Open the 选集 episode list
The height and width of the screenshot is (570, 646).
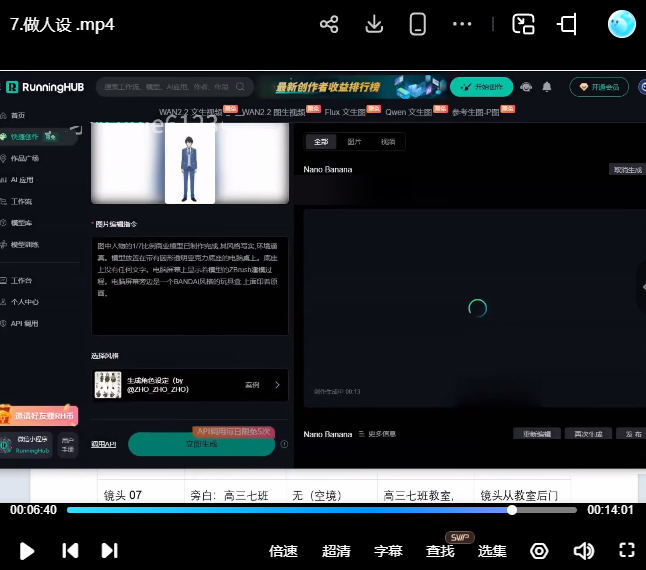(492, 551)
